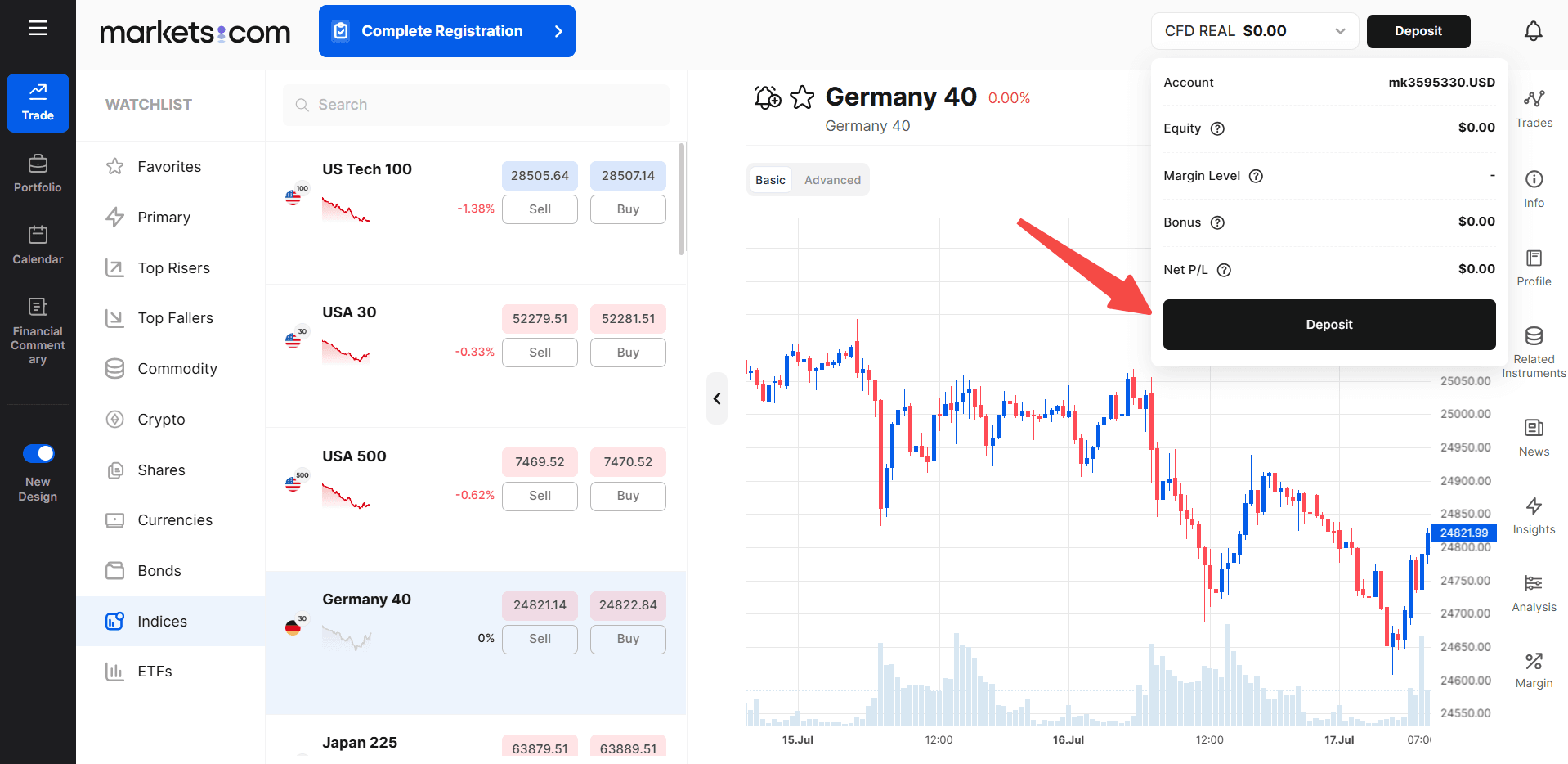Screen dimensions: 1568x764
Task: Collapse watchlist panel with left chevron
Action: 717,398
